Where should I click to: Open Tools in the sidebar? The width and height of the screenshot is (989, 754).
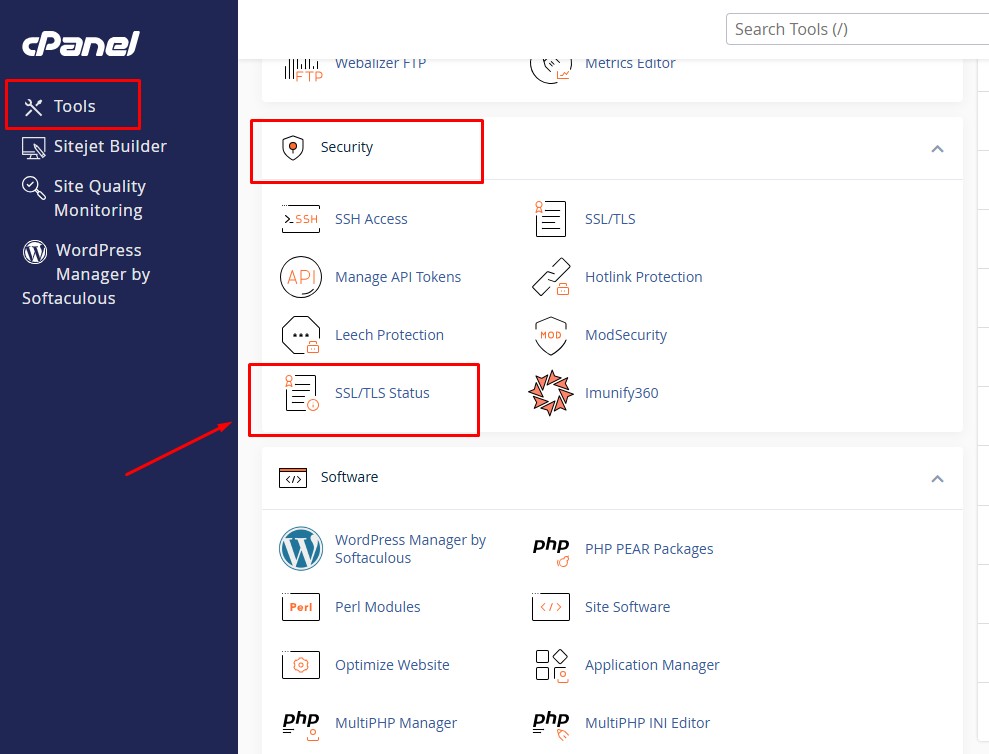(74, 106)
